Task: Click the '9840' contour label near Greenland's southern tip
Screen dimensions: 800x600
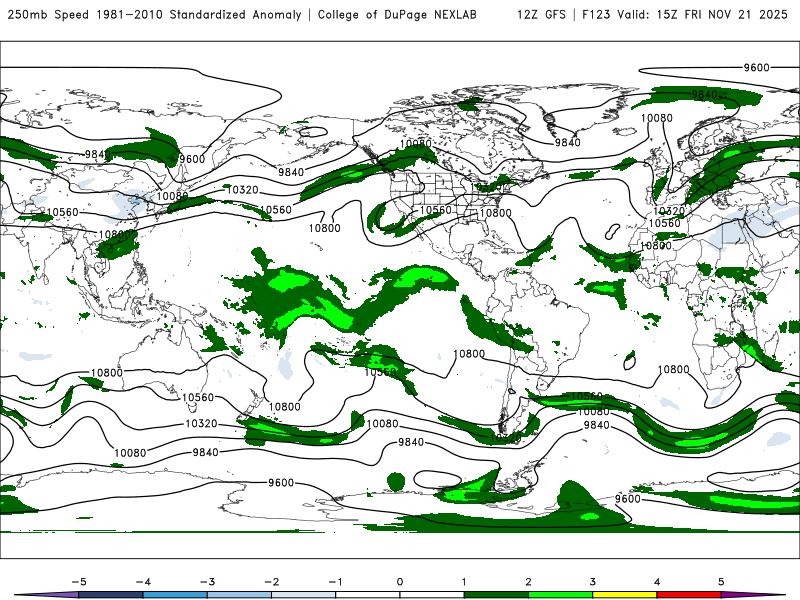Action: (567, 142)
